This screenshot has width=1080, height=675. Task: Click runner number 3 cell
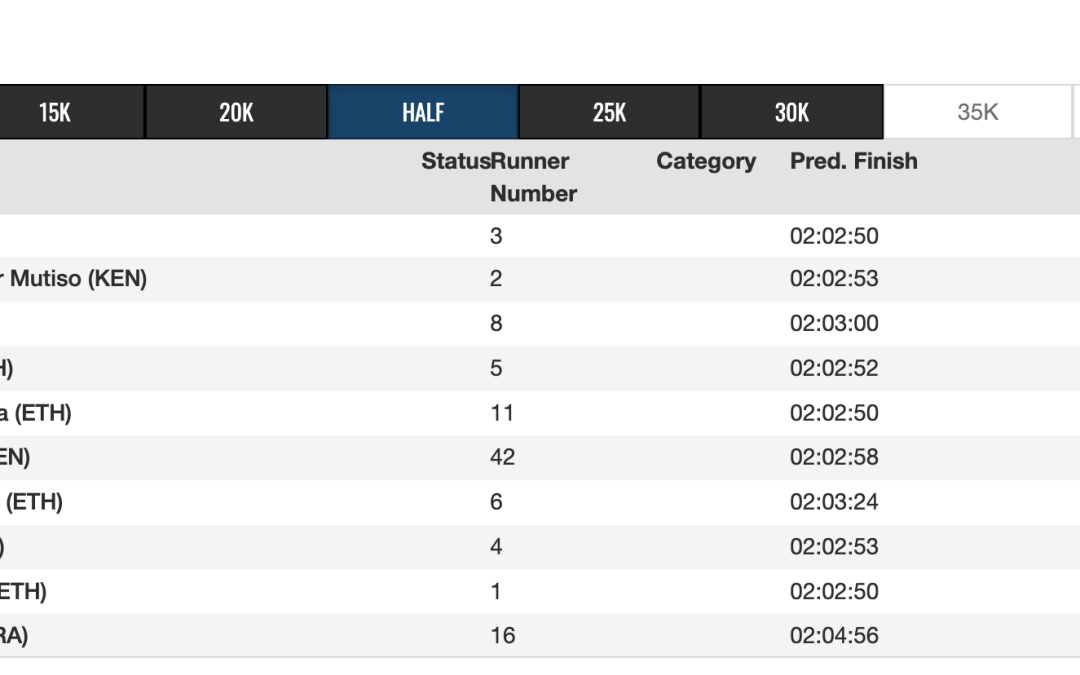(x=496, y=236)
